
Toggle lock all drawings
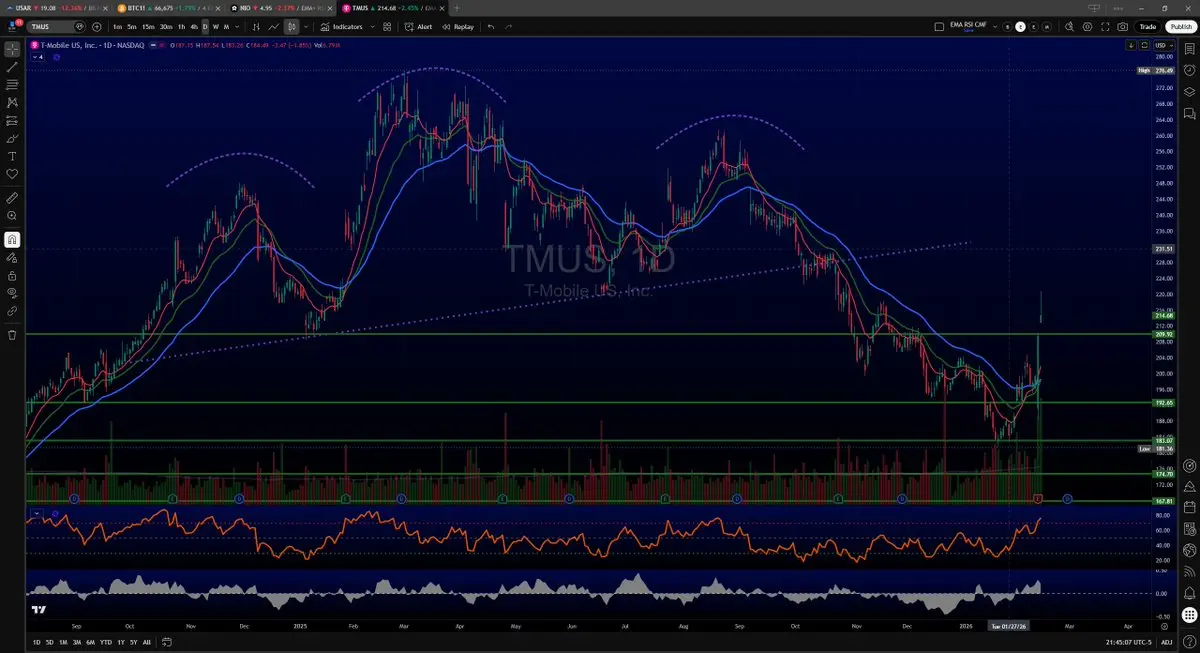[x=12, y=275]
